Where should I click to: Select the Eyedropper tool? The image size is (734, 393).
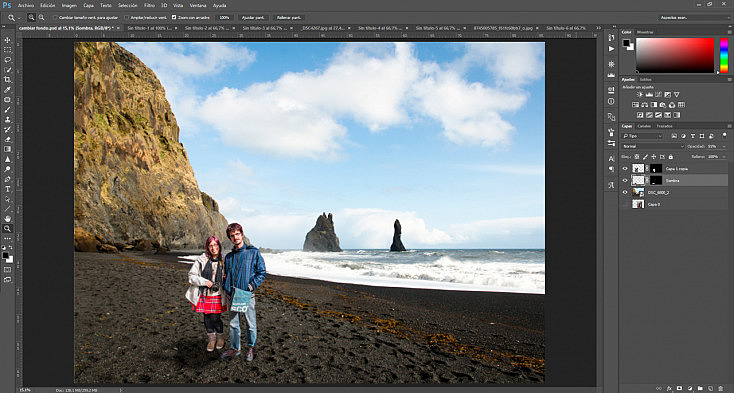click(7, 89)
